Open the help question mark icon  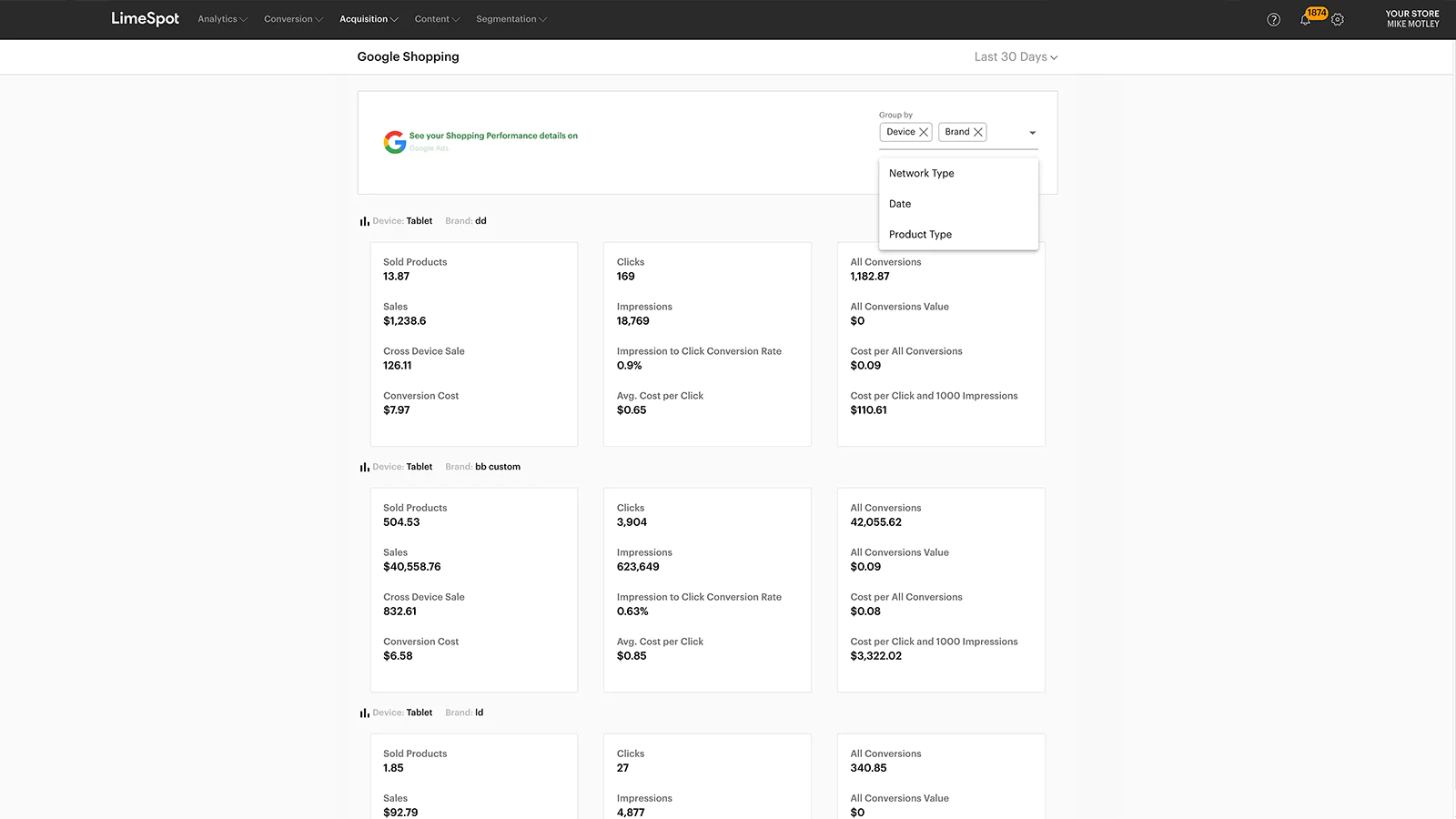click(x=1273, y=20)
